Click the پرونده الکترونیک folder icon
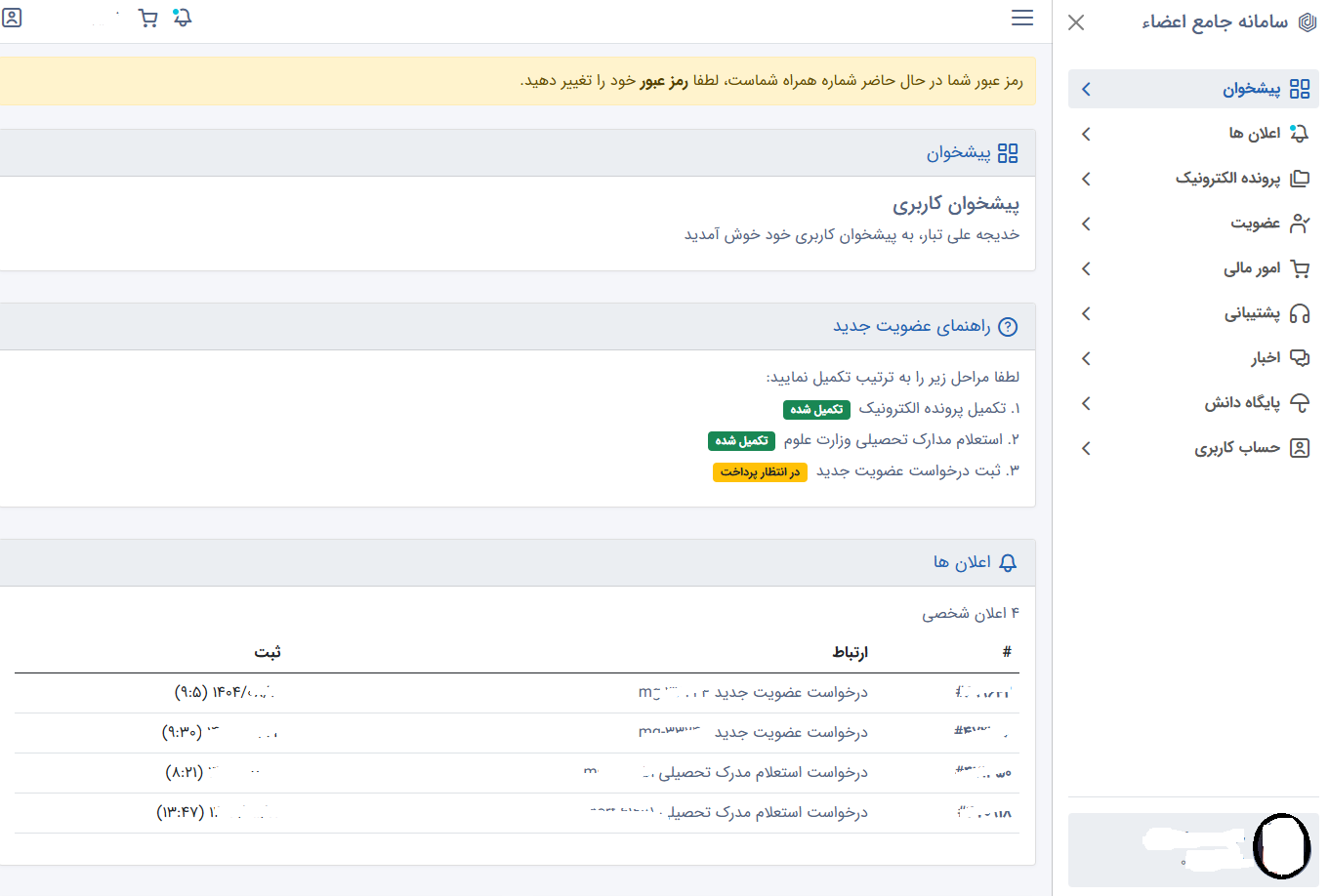1329x896 pixels. point(1299,179)
